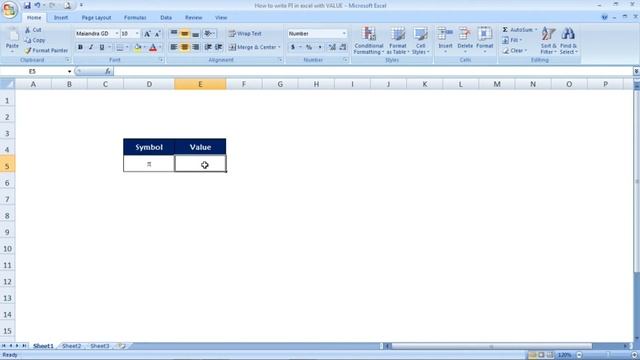
Task: Open the Clear options
Action: pos(514,51)
